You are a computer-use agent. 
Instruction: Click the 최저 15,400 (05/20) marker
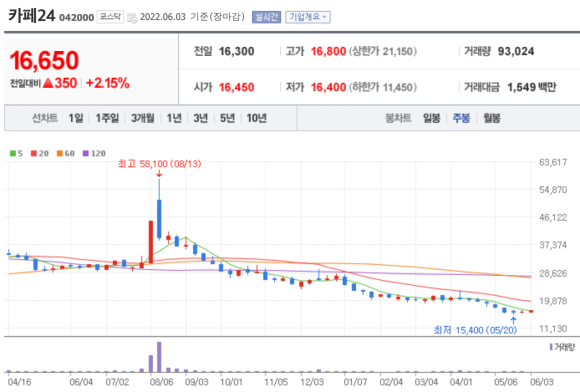[475, 330]
